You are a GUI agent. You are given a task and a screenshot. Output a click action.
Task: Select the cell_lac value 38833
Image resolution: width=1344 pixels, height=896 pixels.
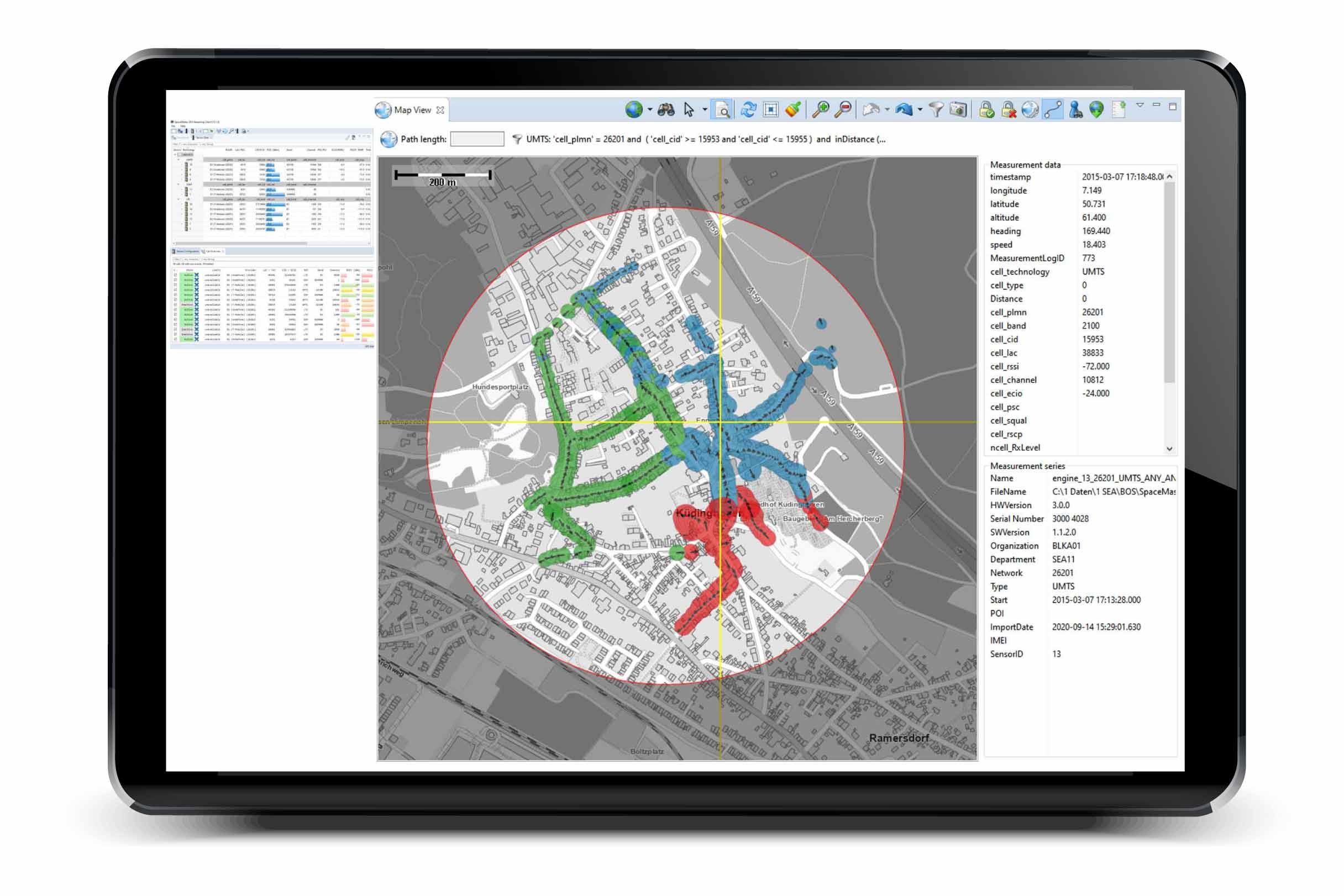pos(1093,353)
